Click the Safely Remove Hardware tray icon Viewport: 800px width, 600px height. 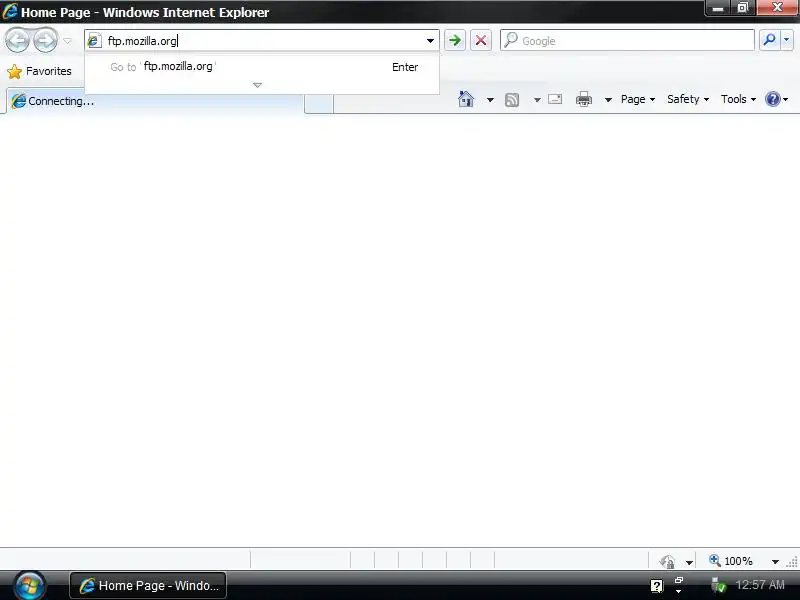click(x=718, y=585)
